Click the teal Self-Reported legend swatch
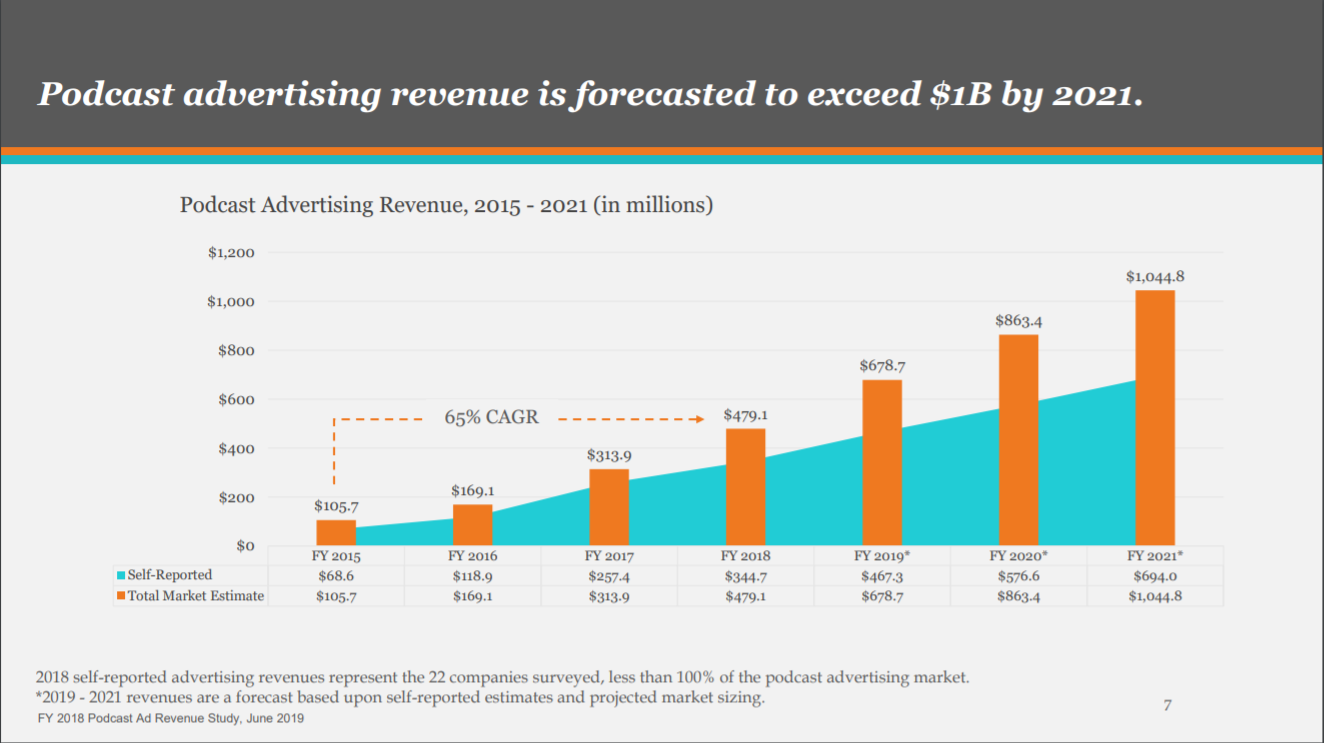 [122, 576]
